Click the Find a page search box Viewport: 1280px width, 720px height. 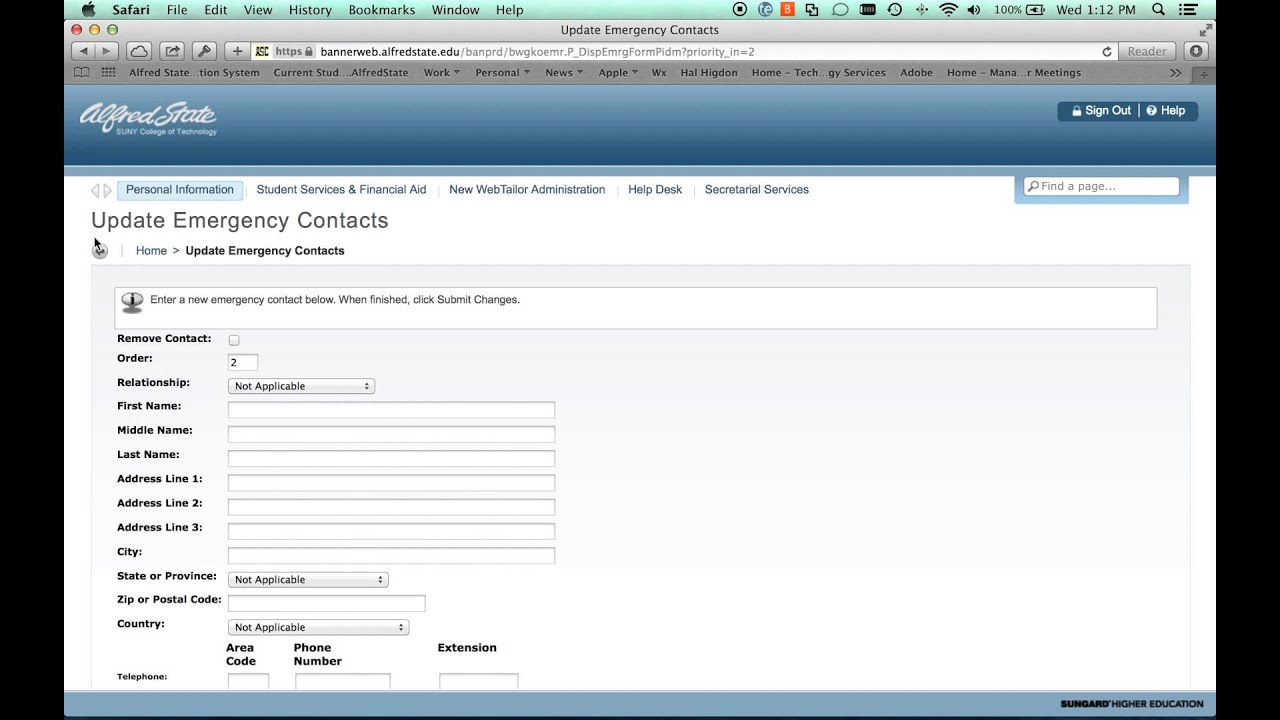click(1101, 186)
